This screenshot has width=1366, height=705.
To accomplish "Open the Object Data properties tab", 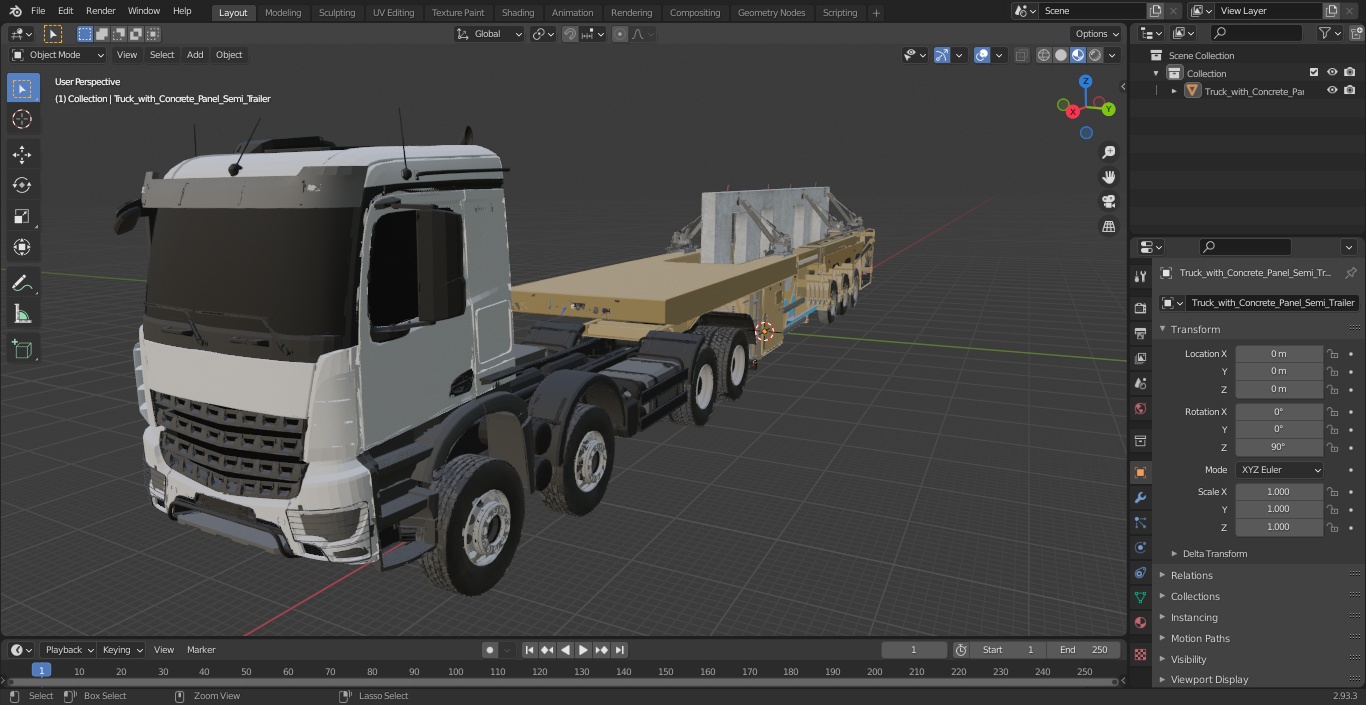I will coord(1140,597).
